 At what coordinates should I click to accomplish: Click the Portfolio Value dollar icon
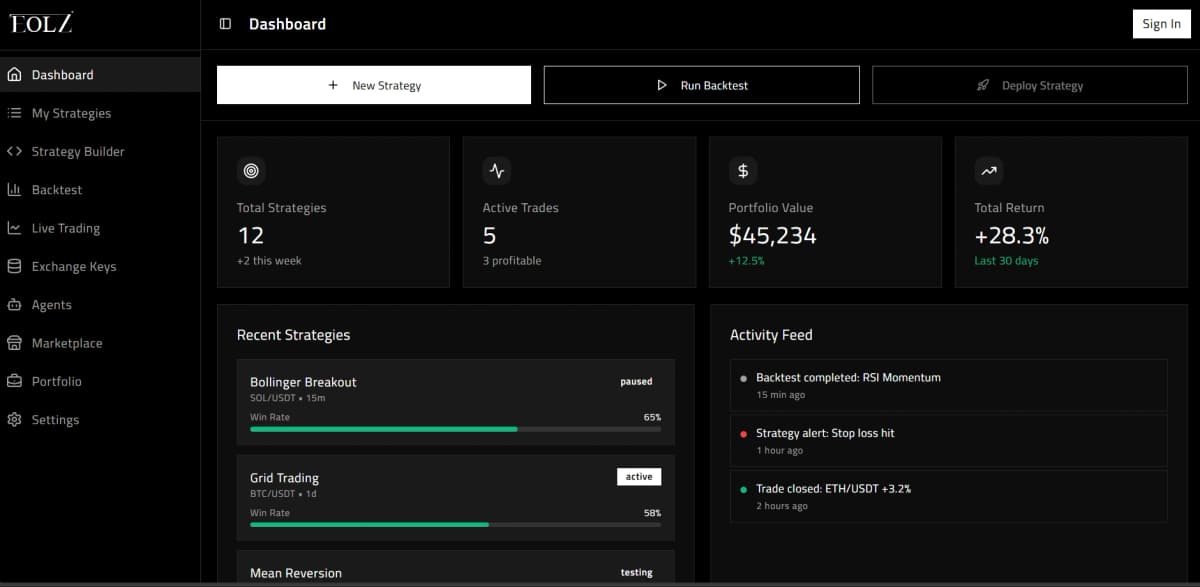pyautogui.click(x=743, y=171)
